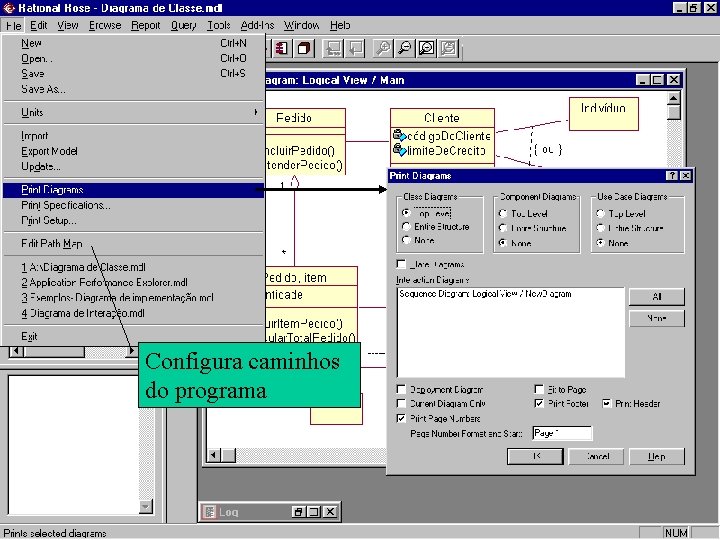Screen dimensions: 720x540
Task: Choose Edit Path Map menu entry
Action: tap(133, 243)
